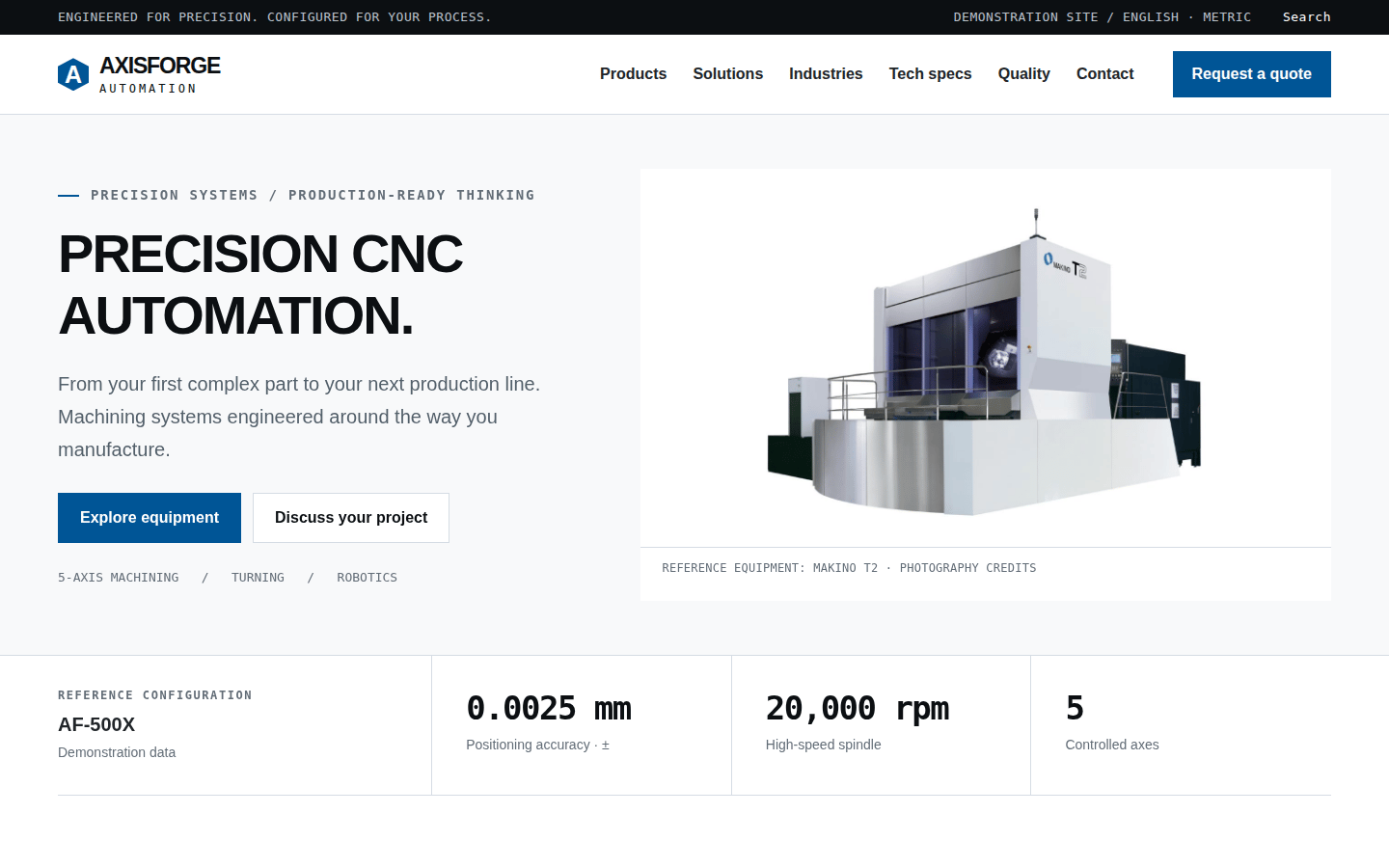Click the 'PRECISION CNC AUTOMATION.' headline
Image resolution: width=1389 pixels, height=868 pixels.
[x=260, y=285]
